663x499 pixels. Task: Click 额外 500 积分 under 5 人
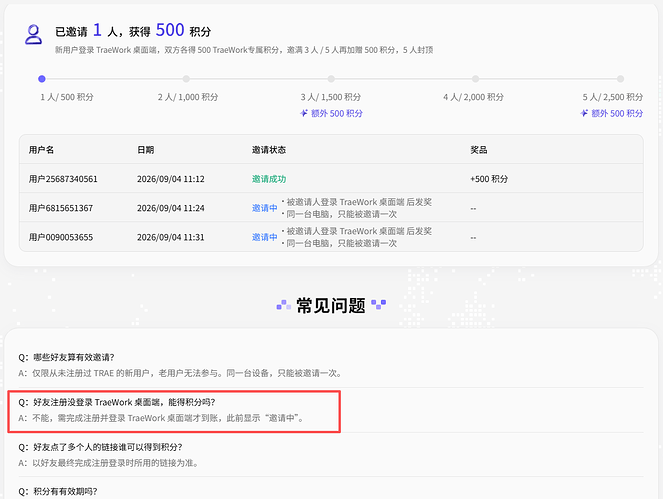click(x=617, y=113)
